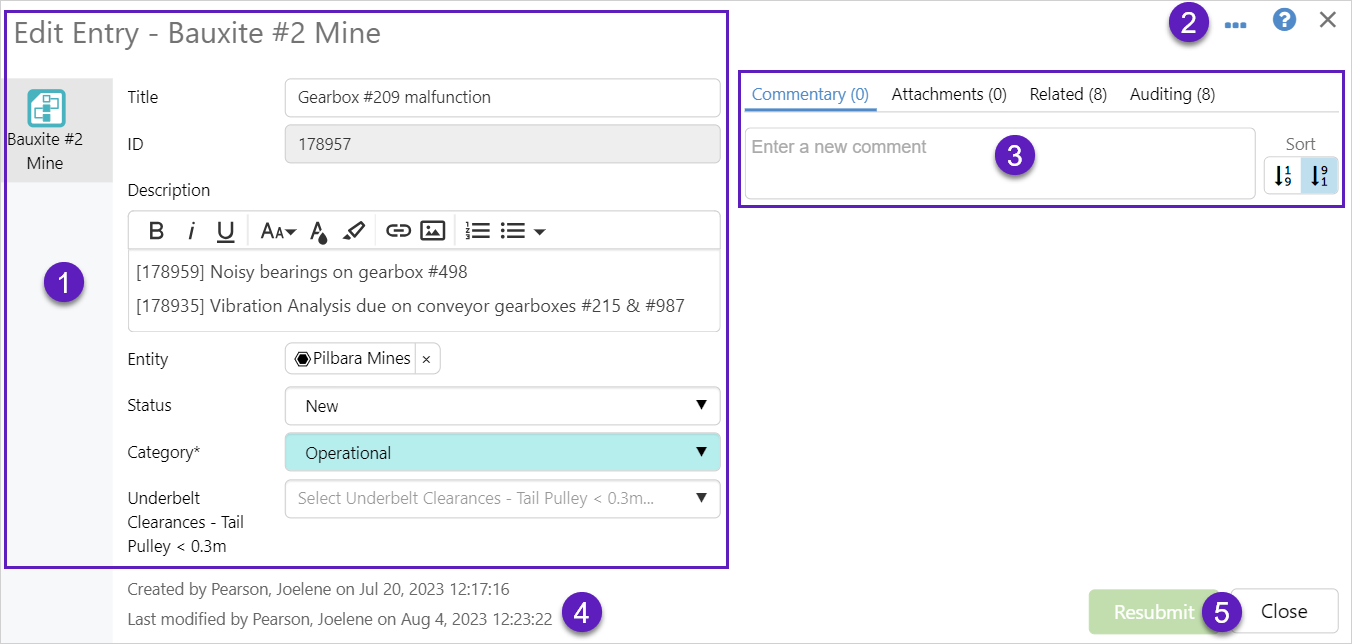Remove the Pilbara Mines entity tag

pyautogui.click(x=426, y=359)
